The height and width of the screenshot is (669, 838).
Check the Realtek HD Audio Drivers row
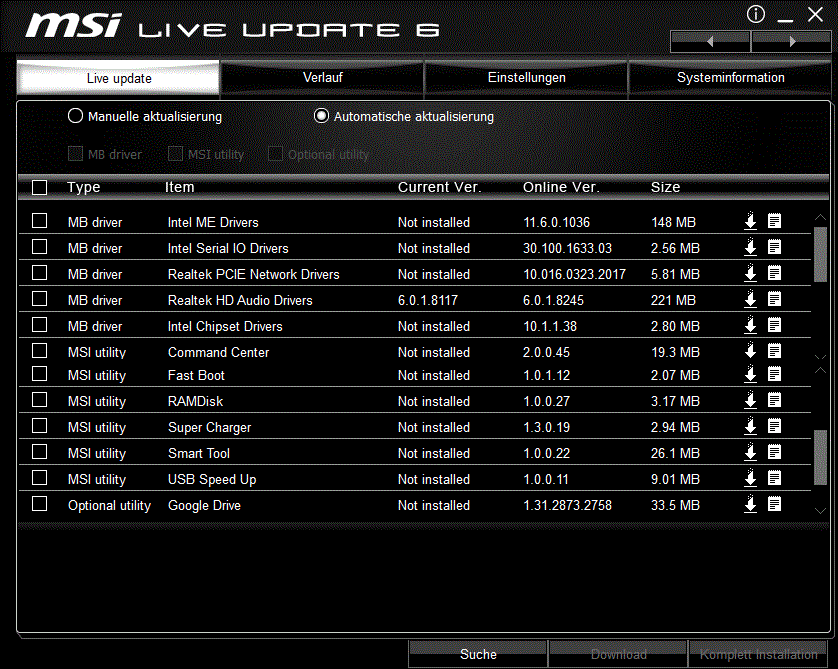tap(40, 299)
